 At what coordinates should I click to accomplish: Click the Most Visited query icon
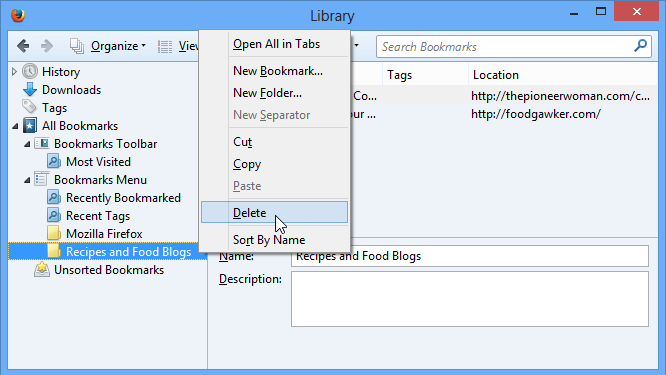(54, 161)
